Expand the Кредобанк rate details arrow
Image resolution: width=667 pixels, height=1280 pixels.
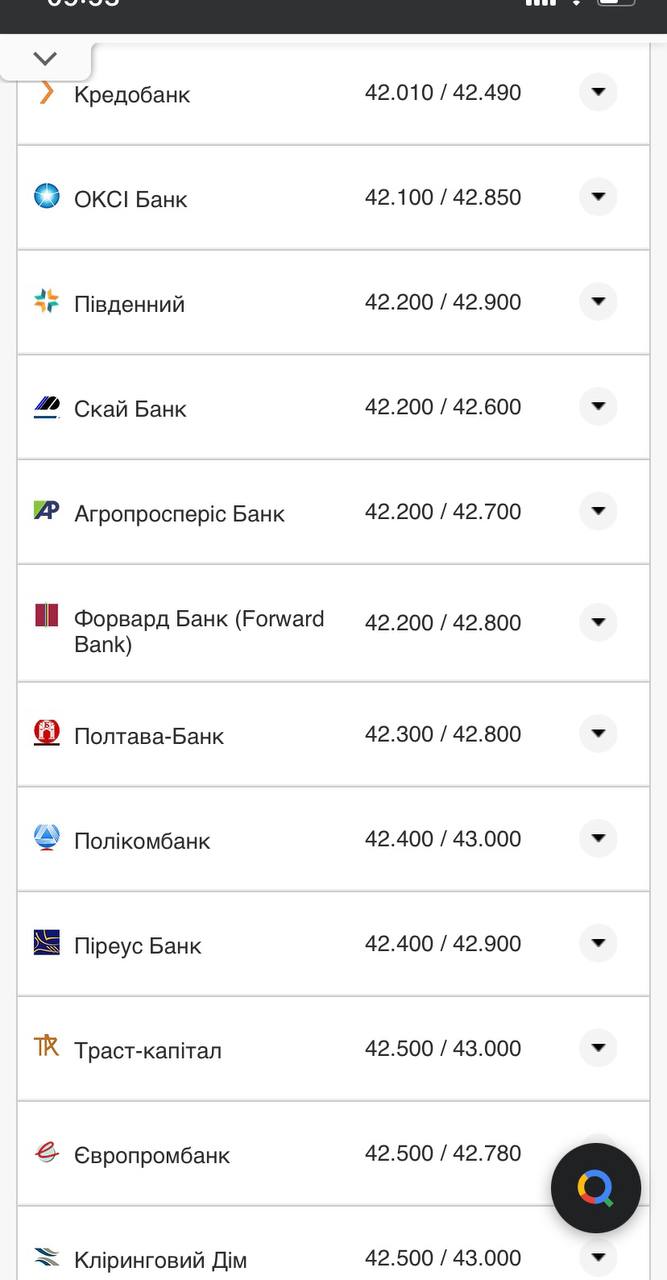(x=598, y=92)
